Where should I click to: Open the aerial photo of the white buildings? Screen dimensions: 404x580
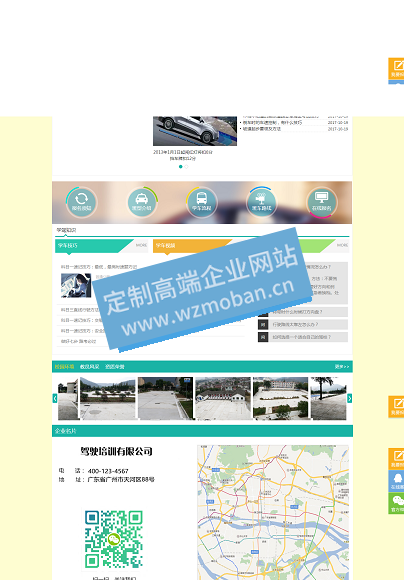(223, 398)
